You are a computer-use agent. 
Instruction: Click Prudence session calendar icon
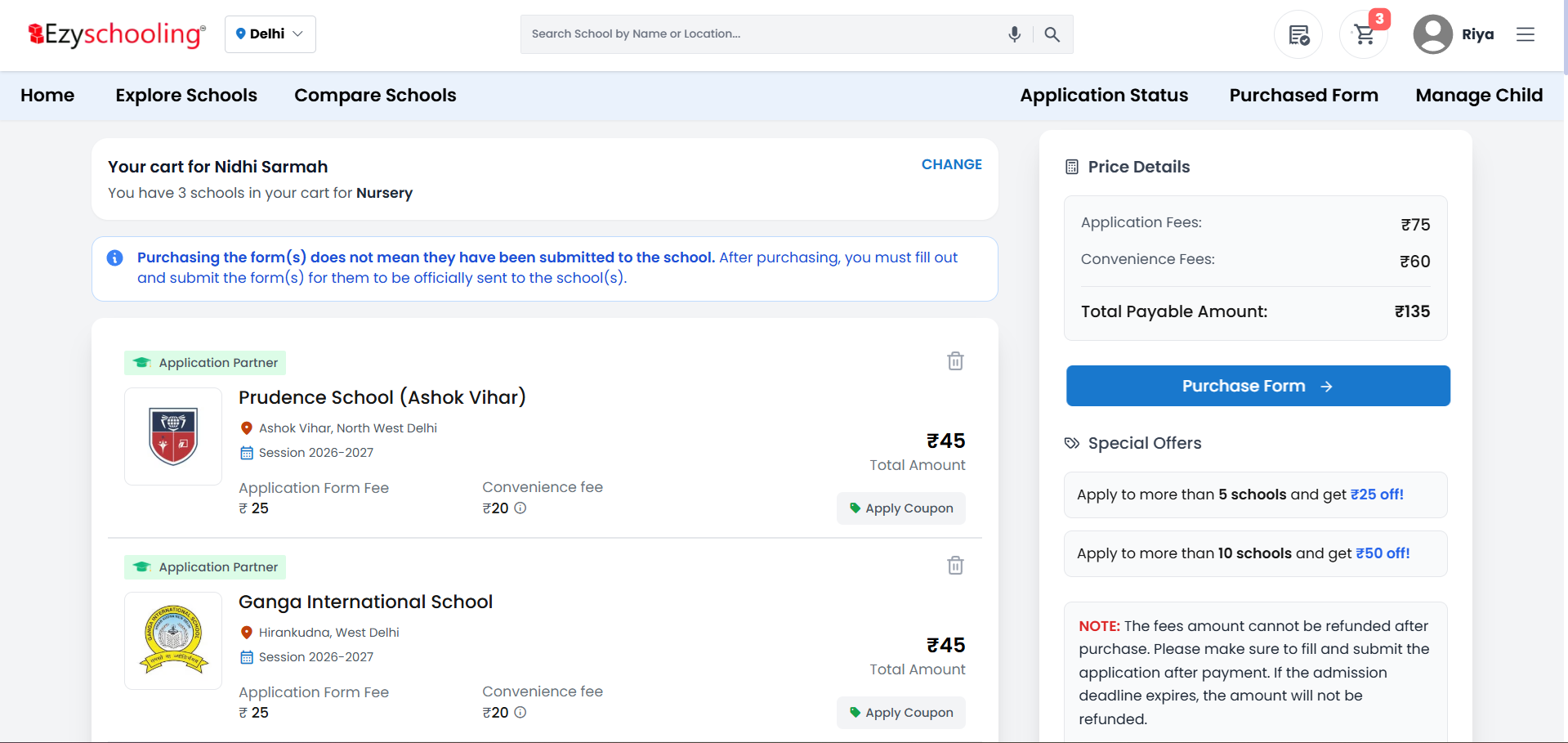[x=246, y=453]
